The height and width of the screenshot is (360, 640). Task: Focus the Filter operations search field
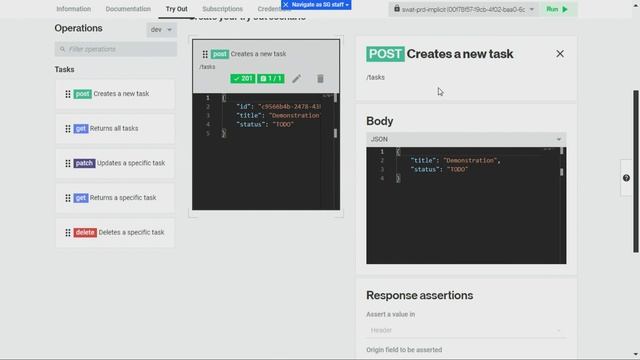point(116,49)
